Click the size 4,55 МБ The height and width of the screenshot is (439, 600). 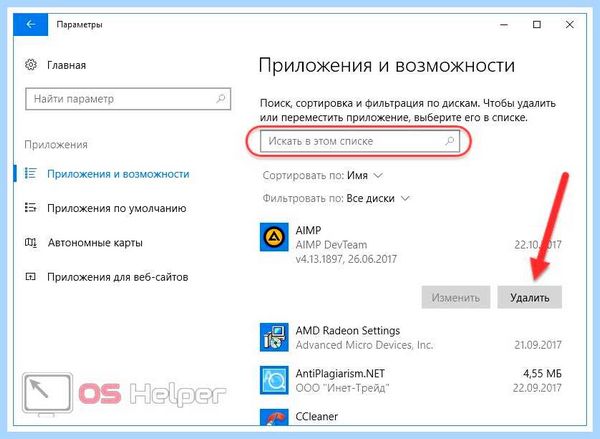coord(542,373)
